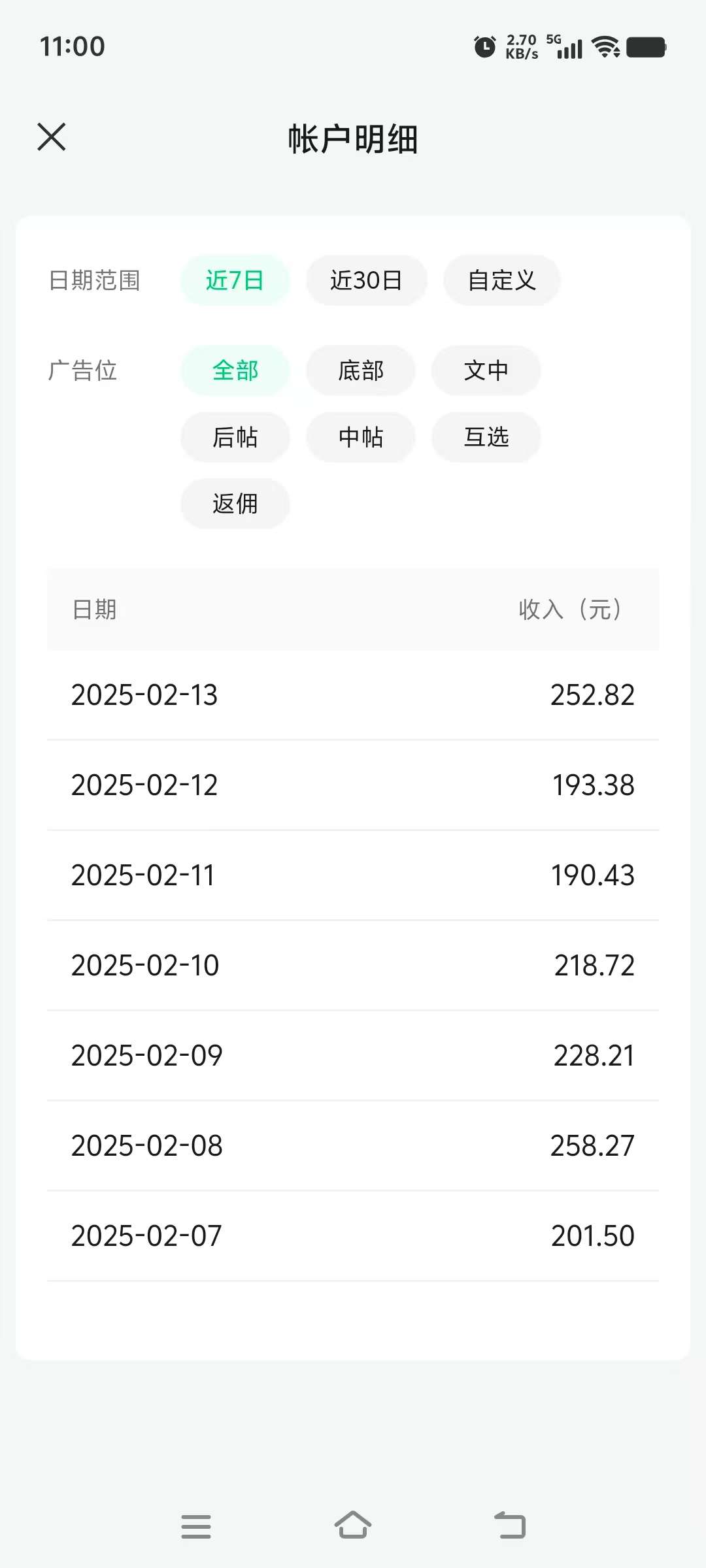This screenshot has width=706, height=1568.
Task: Filter ad slots by 全部
Action: (235, 370)
